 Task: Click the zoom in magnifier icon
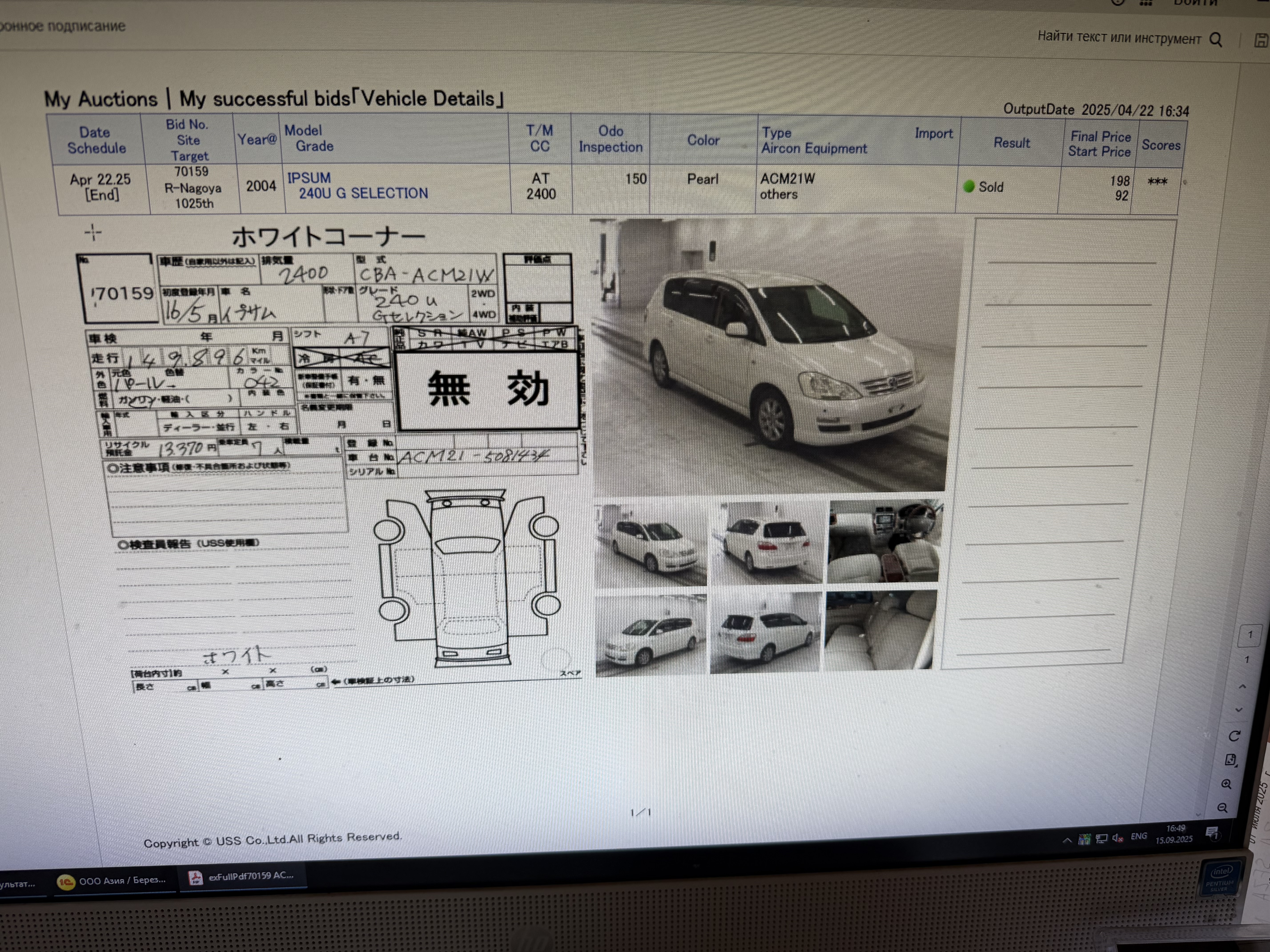pos(1226,784)
